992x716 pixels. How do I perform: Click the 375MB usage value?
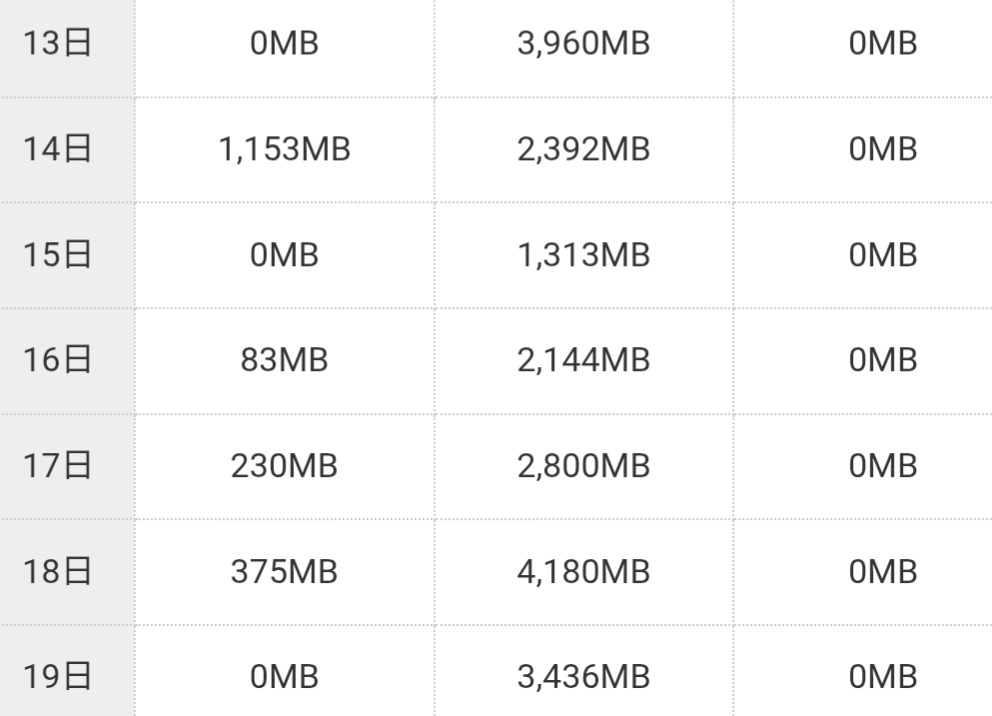coord(284,572)
